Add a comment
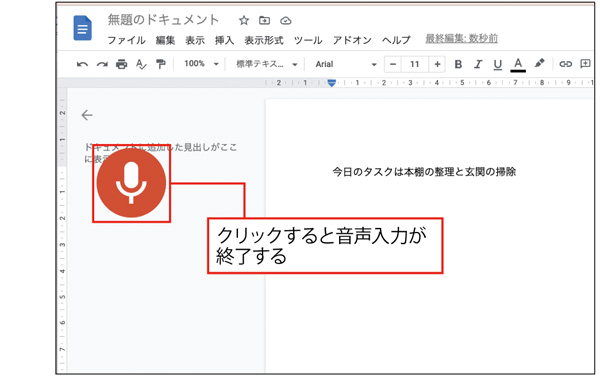This screenshot has height=380, width=600. coord(585,64)
